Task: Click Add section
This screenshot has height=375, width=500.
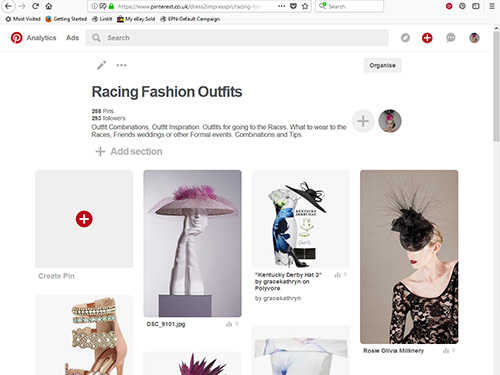Action: [129, 152]
